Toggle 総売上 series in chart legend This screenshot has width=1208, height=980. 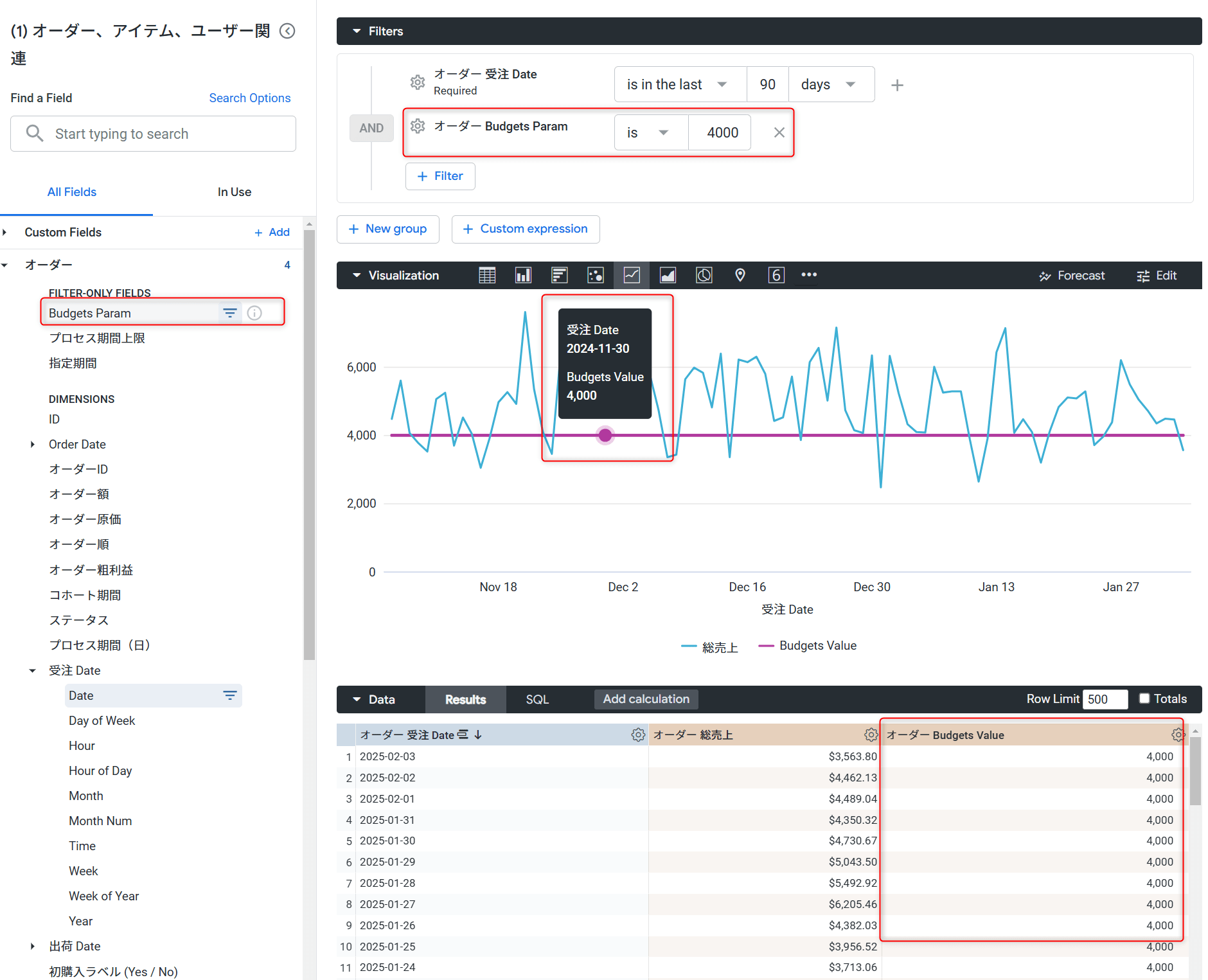pyautogui.click(x=709, y=646)
